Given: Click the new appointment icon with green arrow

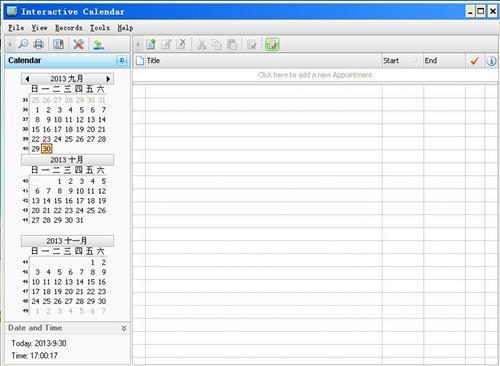Looking at the screenshot, I should coord(151,44).
